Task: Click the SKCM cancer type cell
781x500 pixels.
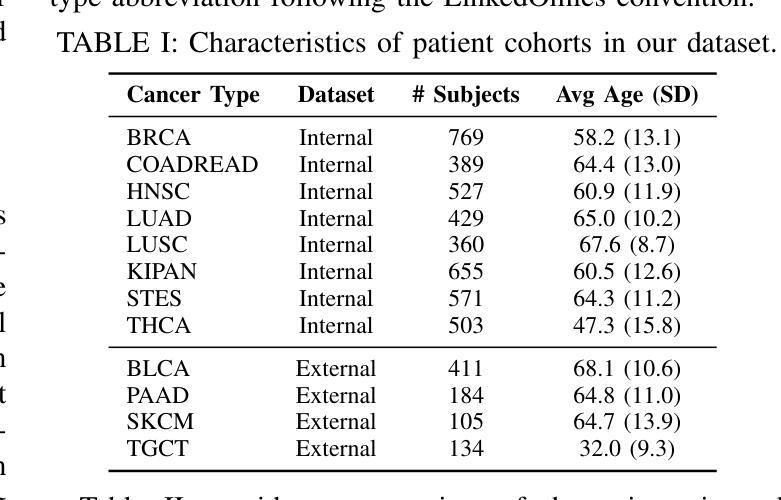Action: (x=160, y=422)
